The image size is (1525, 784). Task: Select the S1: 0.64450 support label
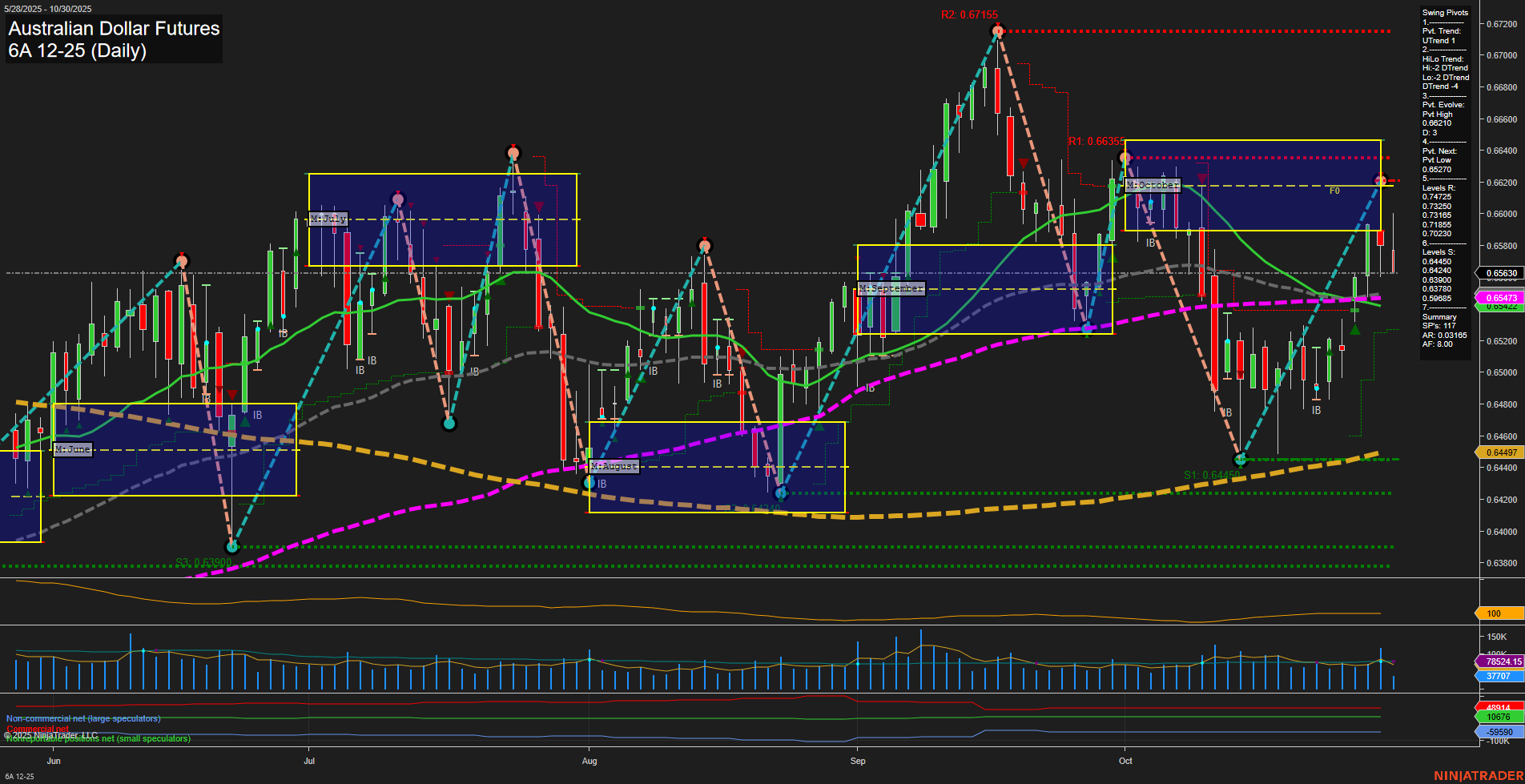pyautogui.click(x=1211, y=475)
